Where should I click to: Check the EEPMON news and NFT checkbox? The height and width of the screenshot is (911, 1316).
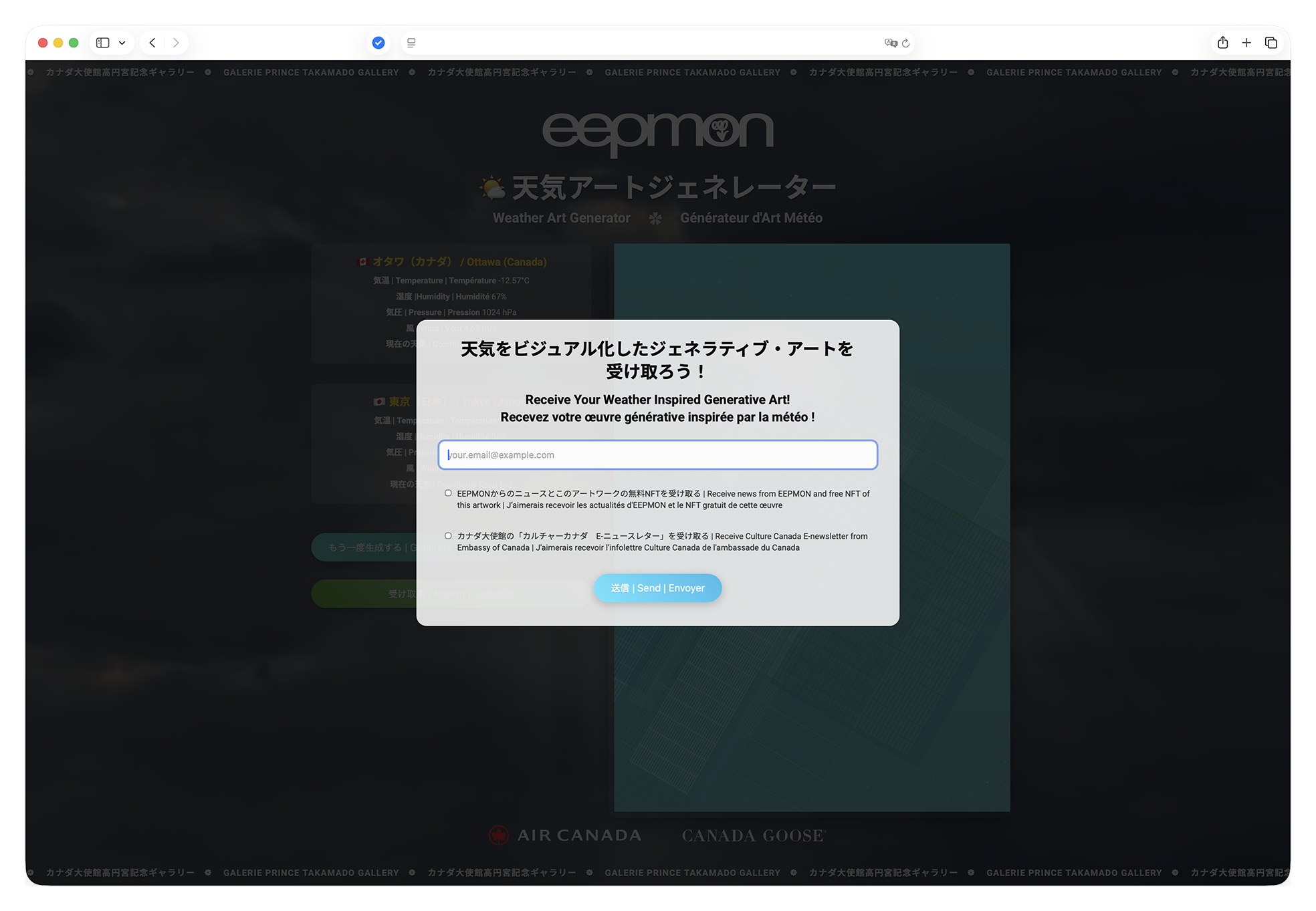click(448, 493)
